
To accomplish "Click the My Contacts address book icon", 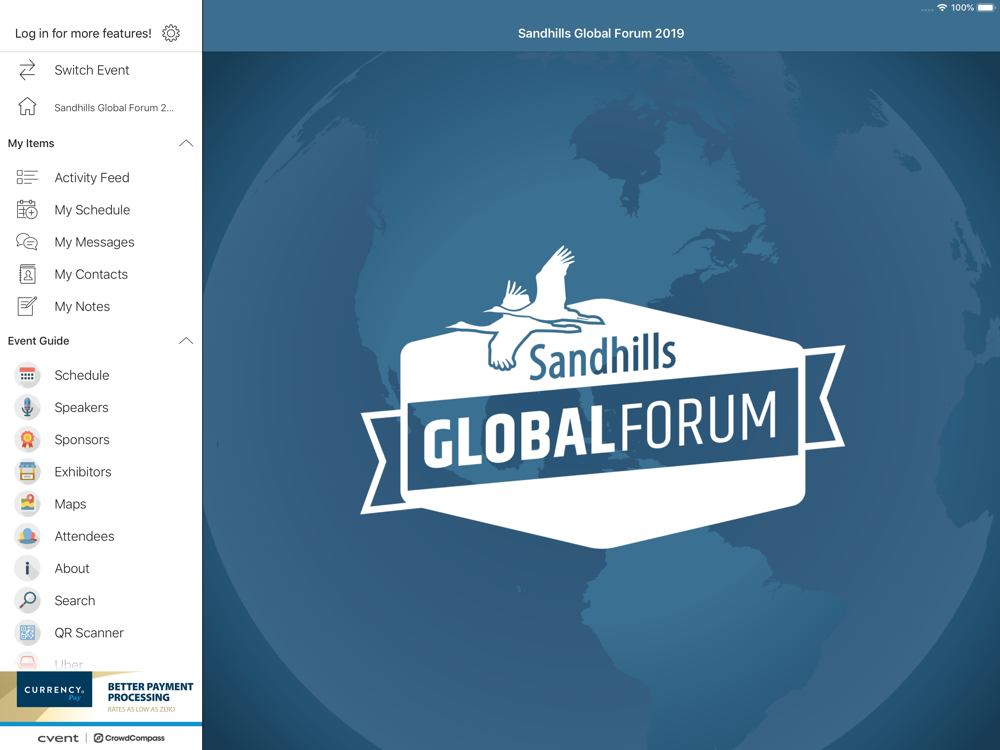I will coord(27,274).
